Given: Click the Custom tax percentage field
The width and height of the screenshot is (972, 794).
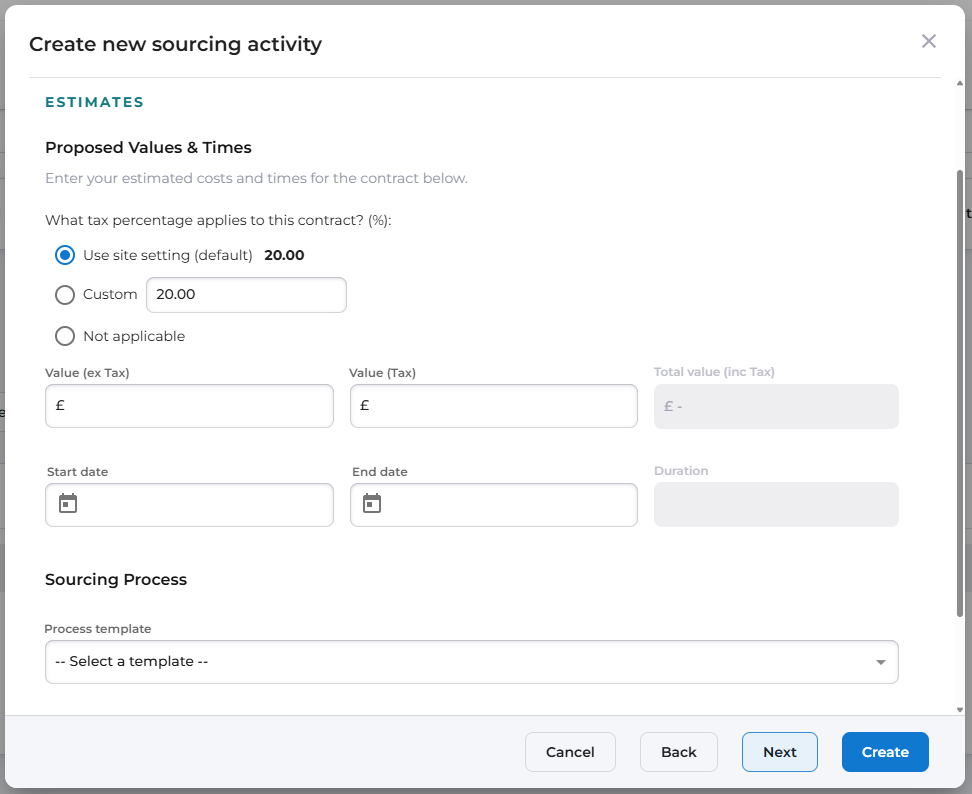Looking at the screenshot, I should 246,295.
